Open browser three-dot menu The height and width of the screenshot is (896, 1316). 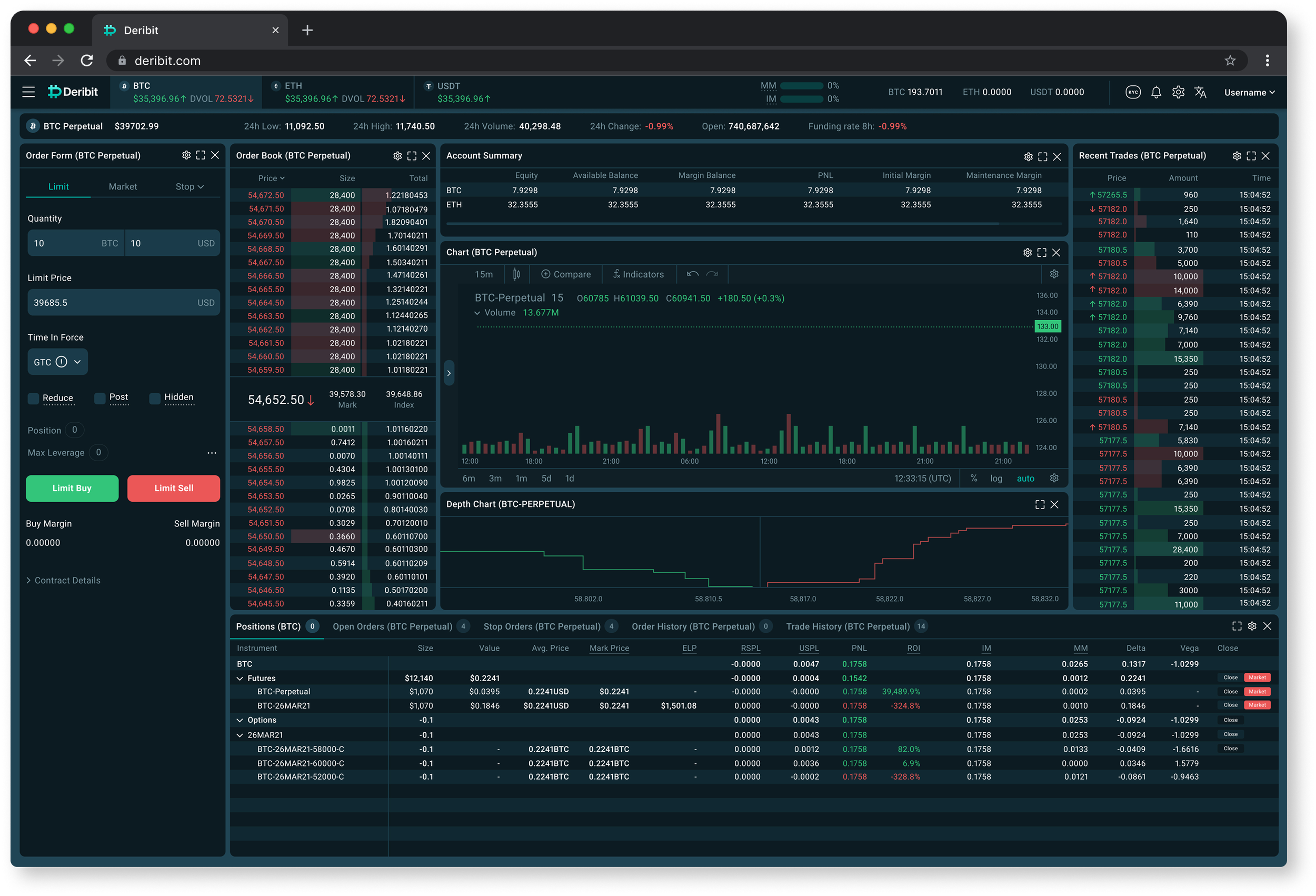tap(1267, 61)
